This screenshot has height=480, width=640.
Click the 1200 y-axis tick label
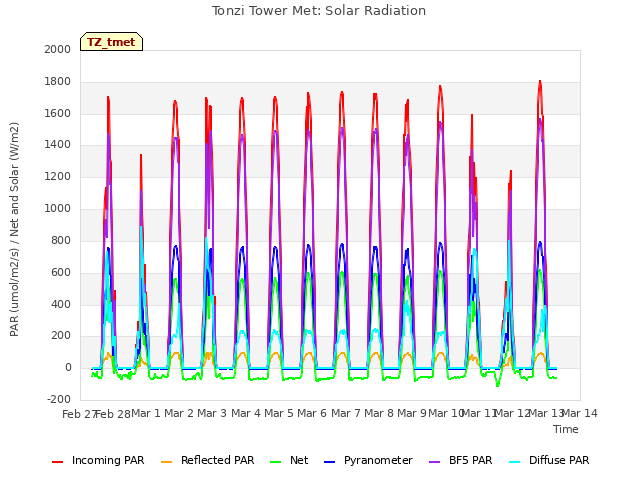tap(58, 177)
